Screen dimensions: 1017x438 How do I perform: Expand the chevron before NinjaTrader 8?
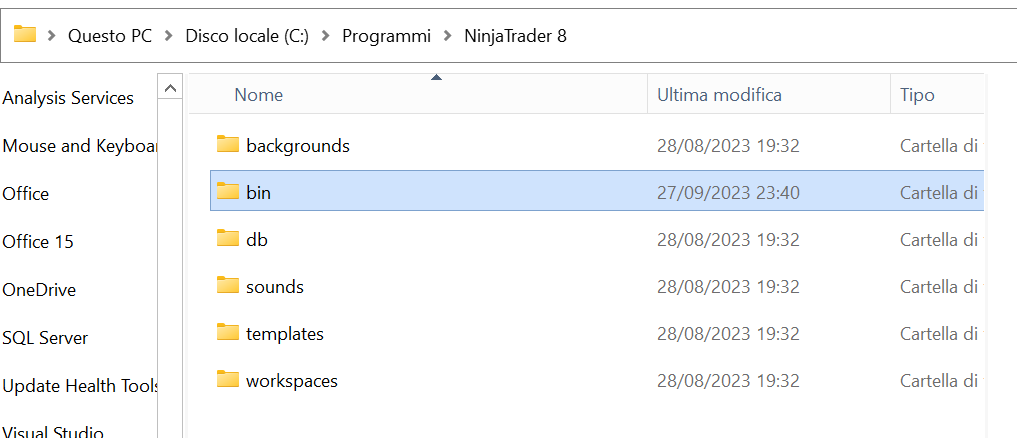[x=448, y=36]
